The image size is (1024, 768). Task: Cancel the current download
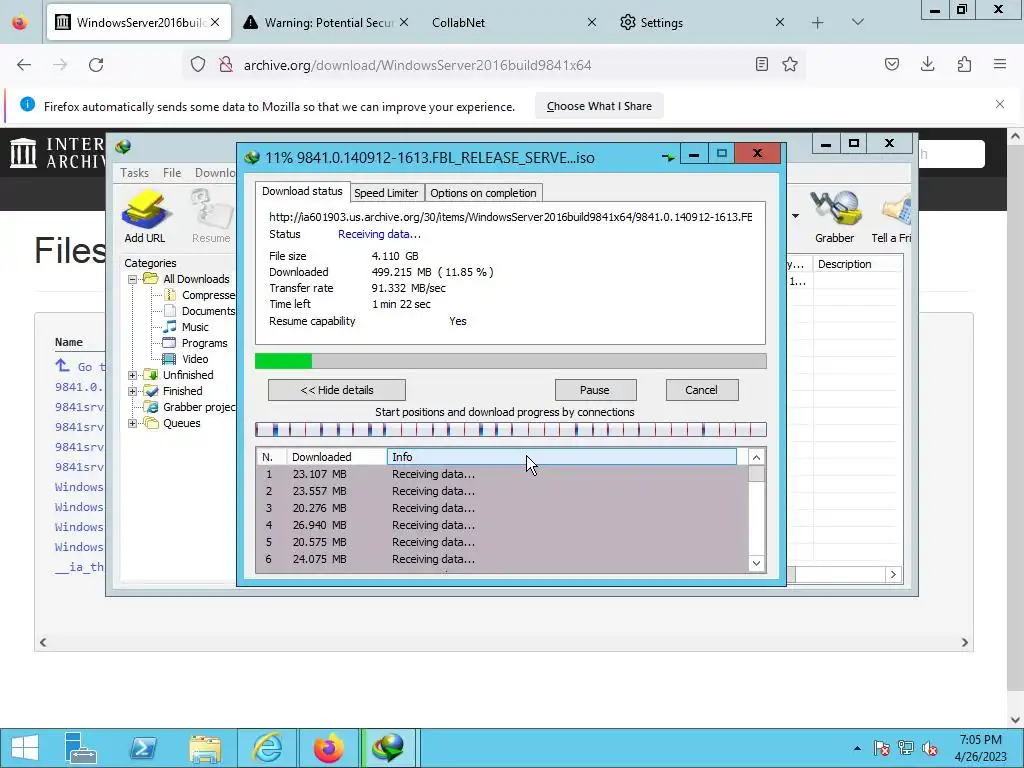click(x=701, y=390)
